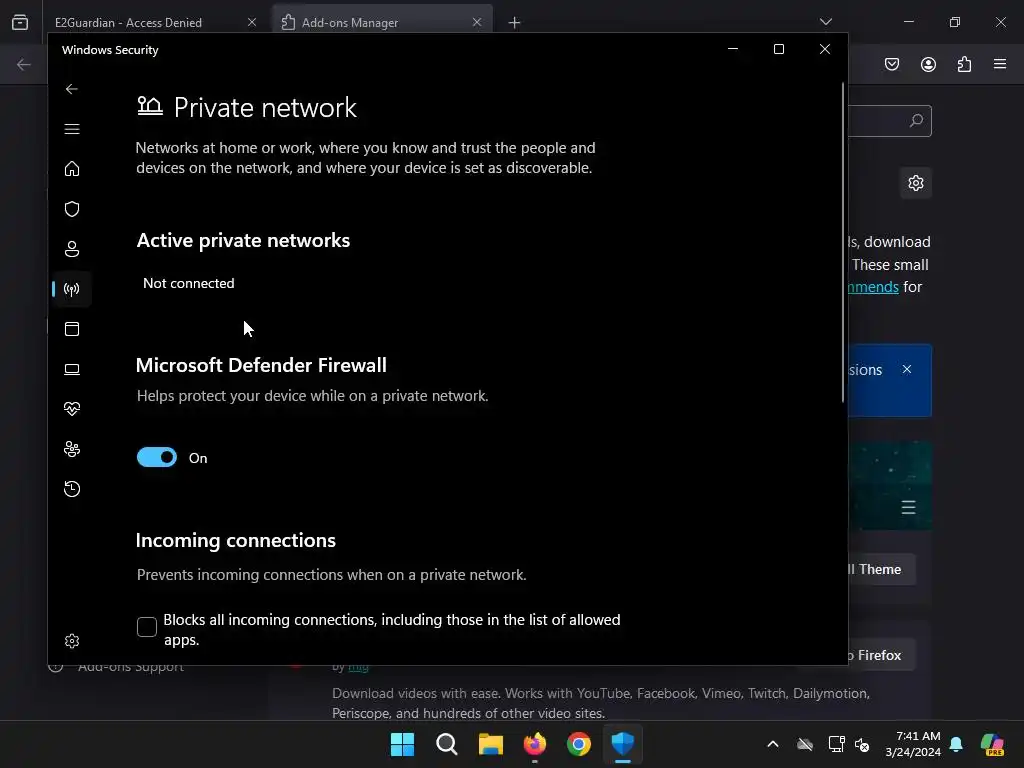Open a new Firefox tab

[x=515, y=23]
